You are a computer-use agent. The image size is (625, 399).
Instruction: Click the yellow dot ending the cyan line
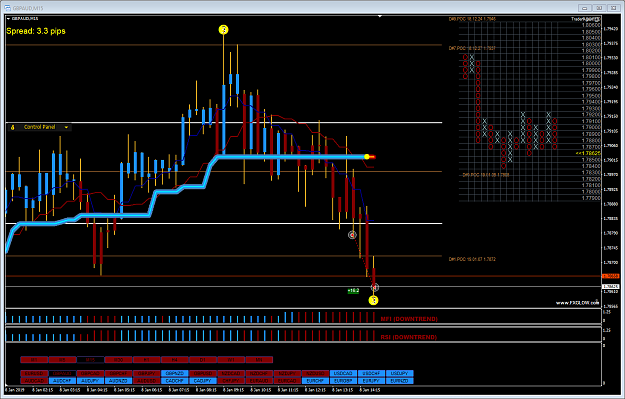coord(367,157)
